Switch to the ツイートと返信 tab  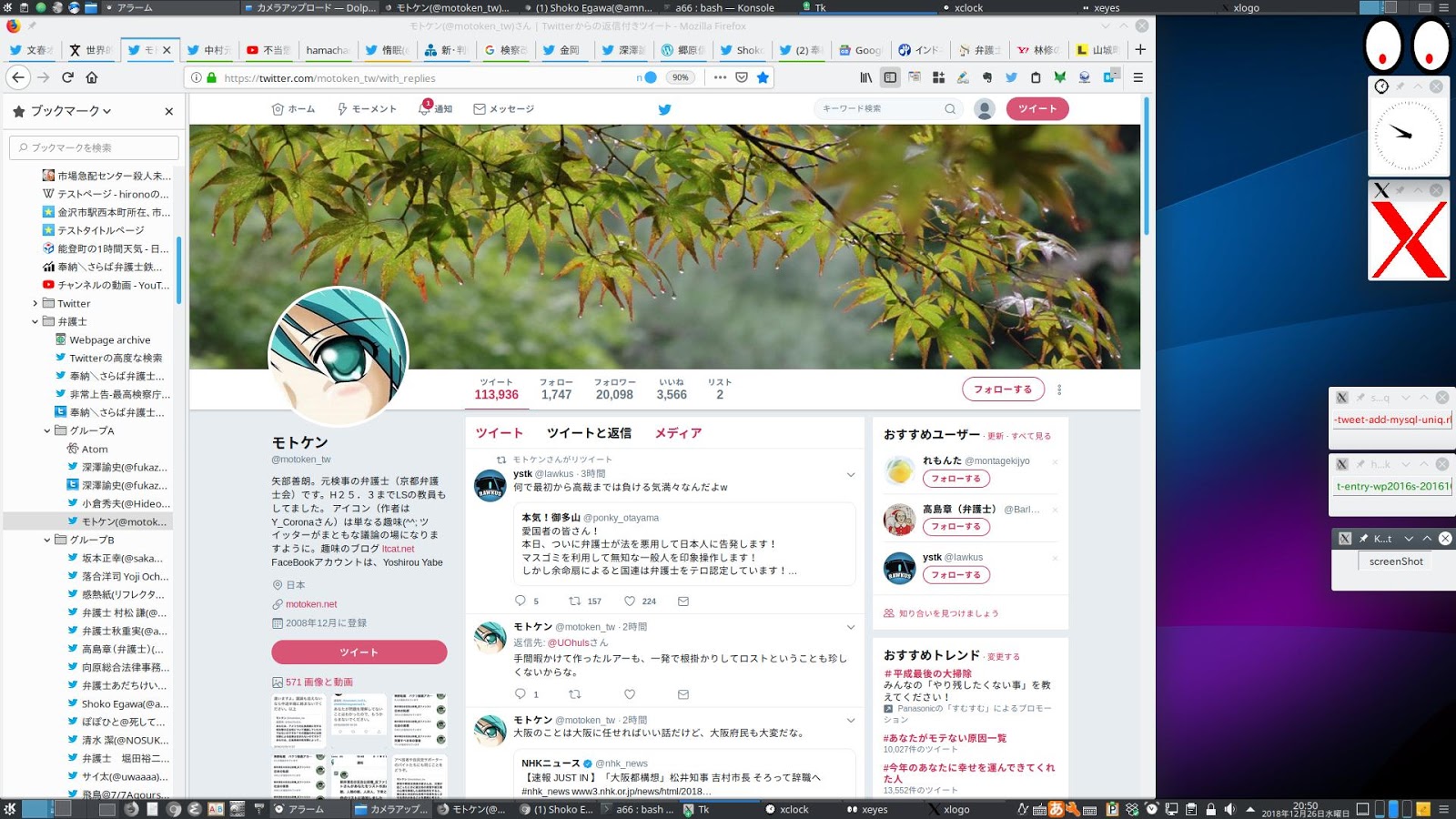[589, 433]
